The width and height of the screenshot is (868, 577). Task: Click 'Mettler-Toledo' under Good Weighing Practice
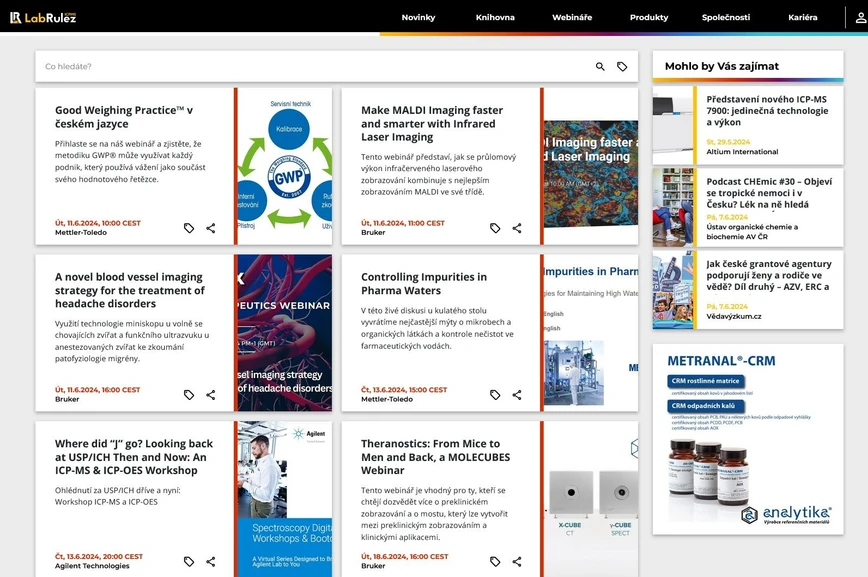pos(81,233)
